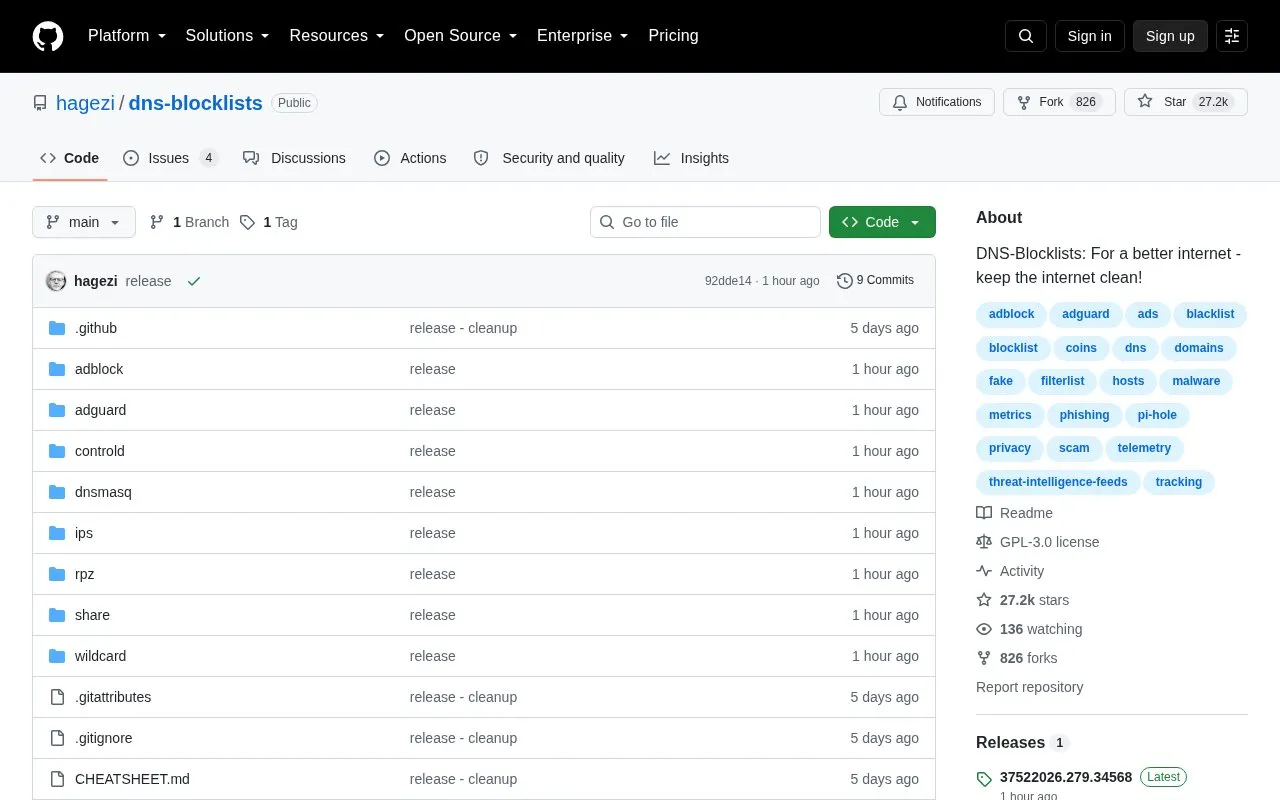This screenshot has height=800, width=1280.
Task: Click the scale icon beside GPL-3.0 license
Action: [984, 542]
